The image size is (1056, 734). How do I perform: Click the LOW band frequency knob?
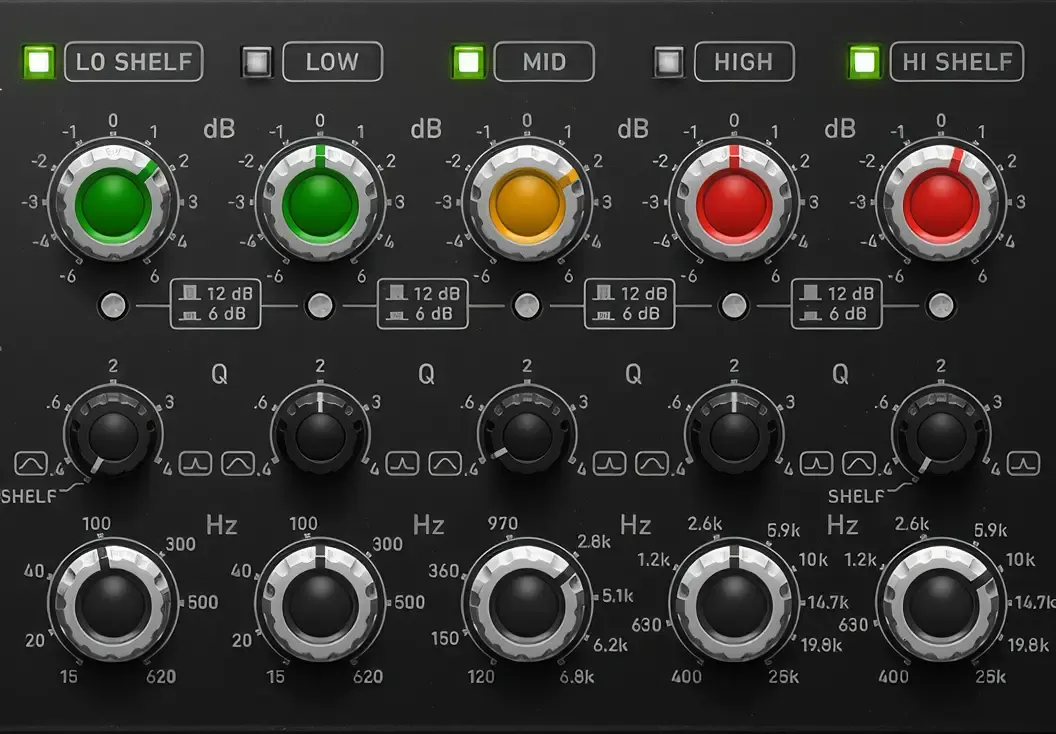point(320,603)
